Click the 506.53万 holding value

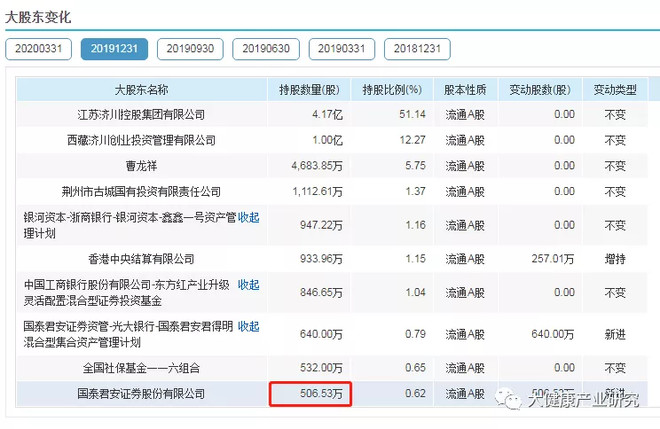point(322,394)
